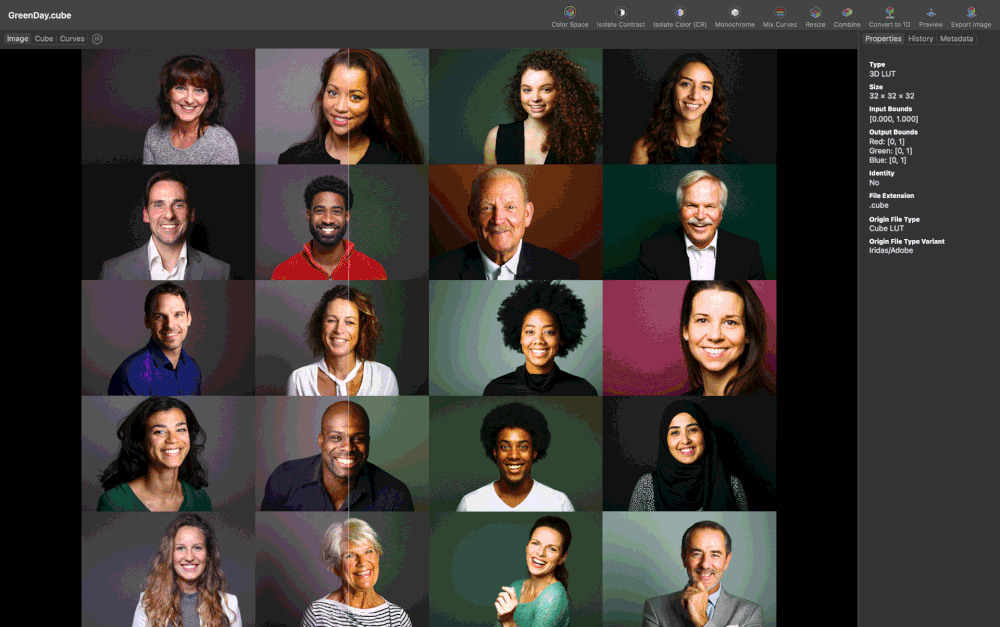The width and height of the screenshot is (1000, 627).
Task: Click portrait of woman wearing black hijab
Action: point(689,454)
